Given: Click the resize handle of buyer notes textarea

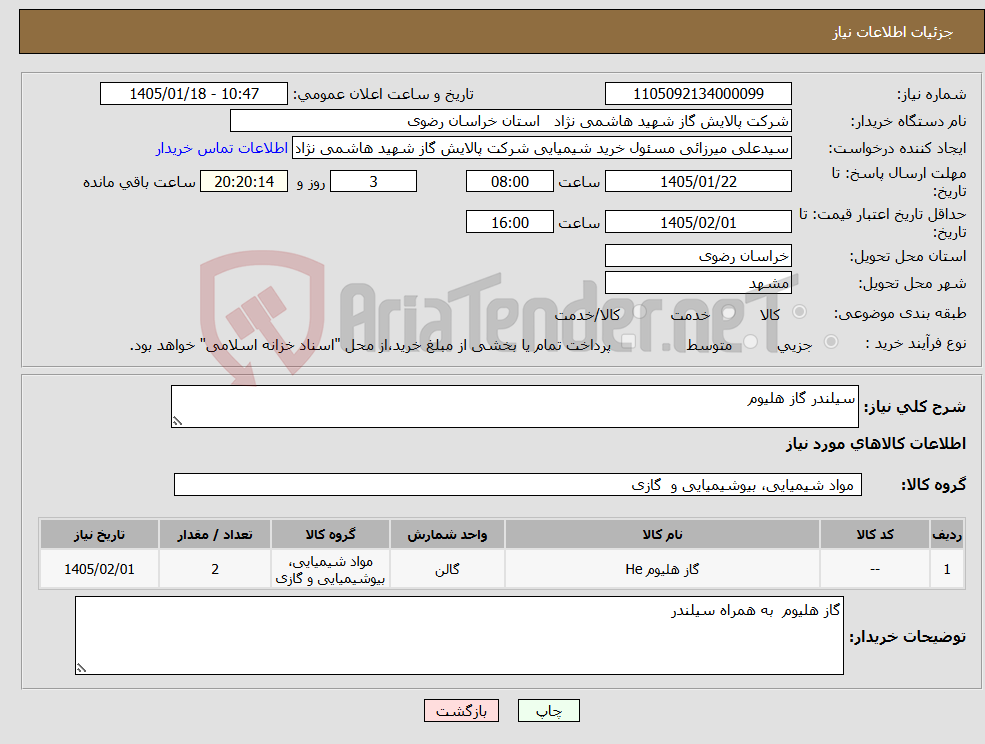Looking at the screenshot, I should click(81, 668).
